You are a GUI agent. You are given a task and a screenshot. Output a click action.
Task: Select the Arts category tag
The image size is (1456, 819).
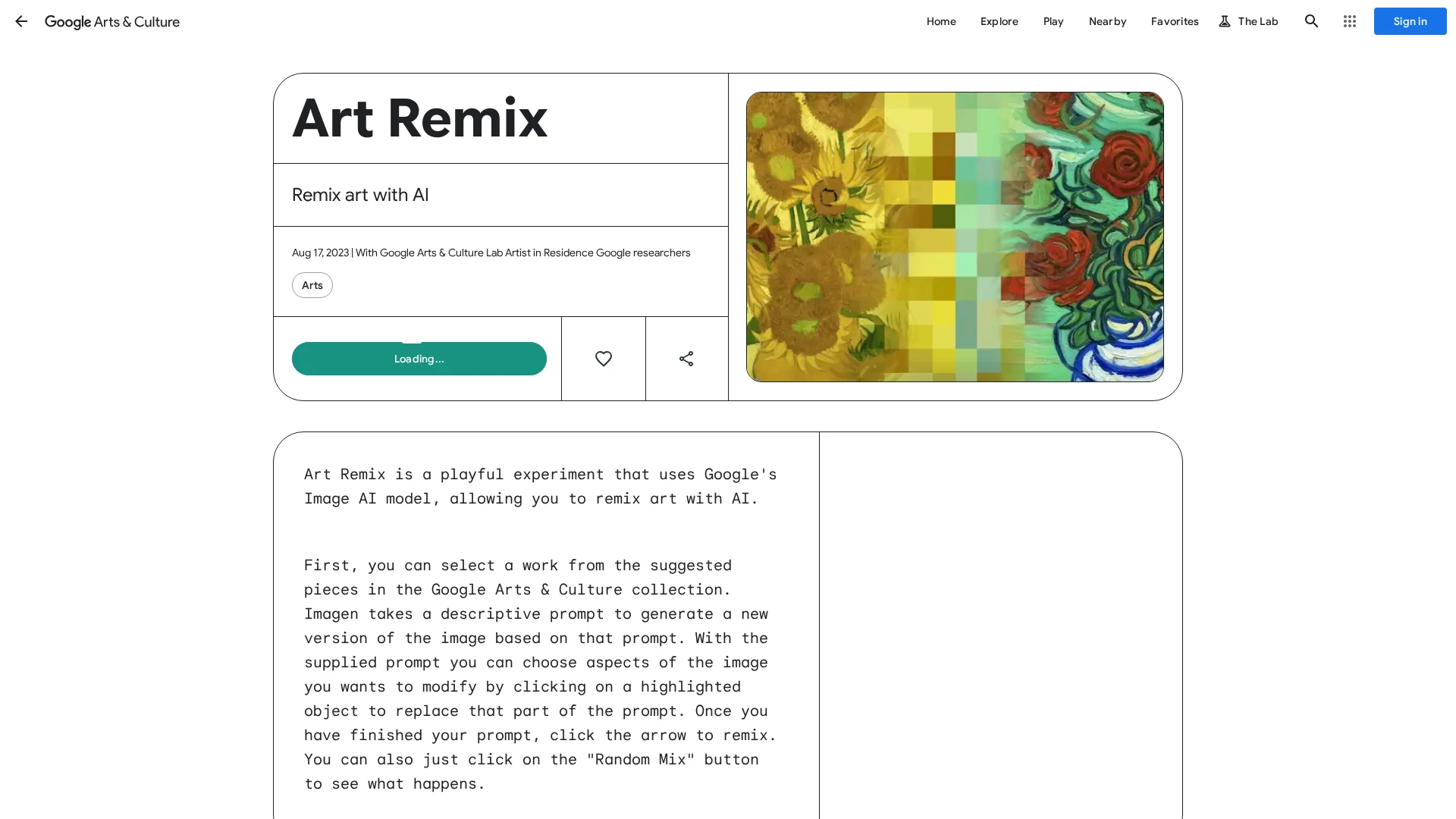312,285
